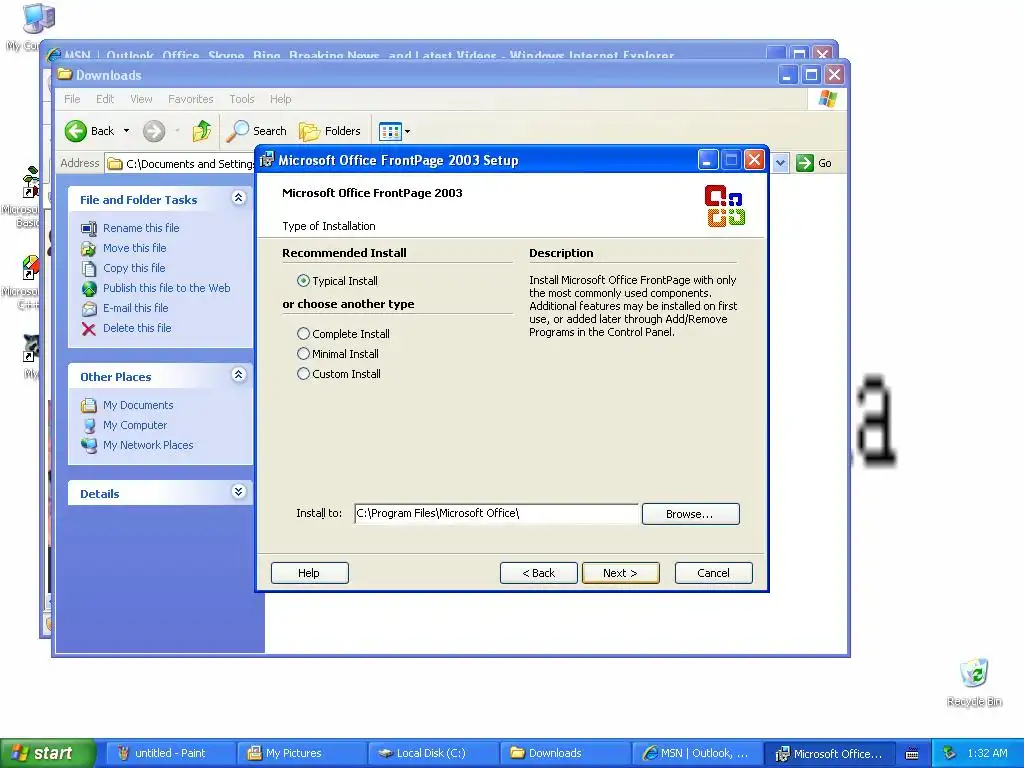Viewport: 1024px width, 768px height.
Task: Open My Documents from Other Places
Action: click(x=138, y=406)
